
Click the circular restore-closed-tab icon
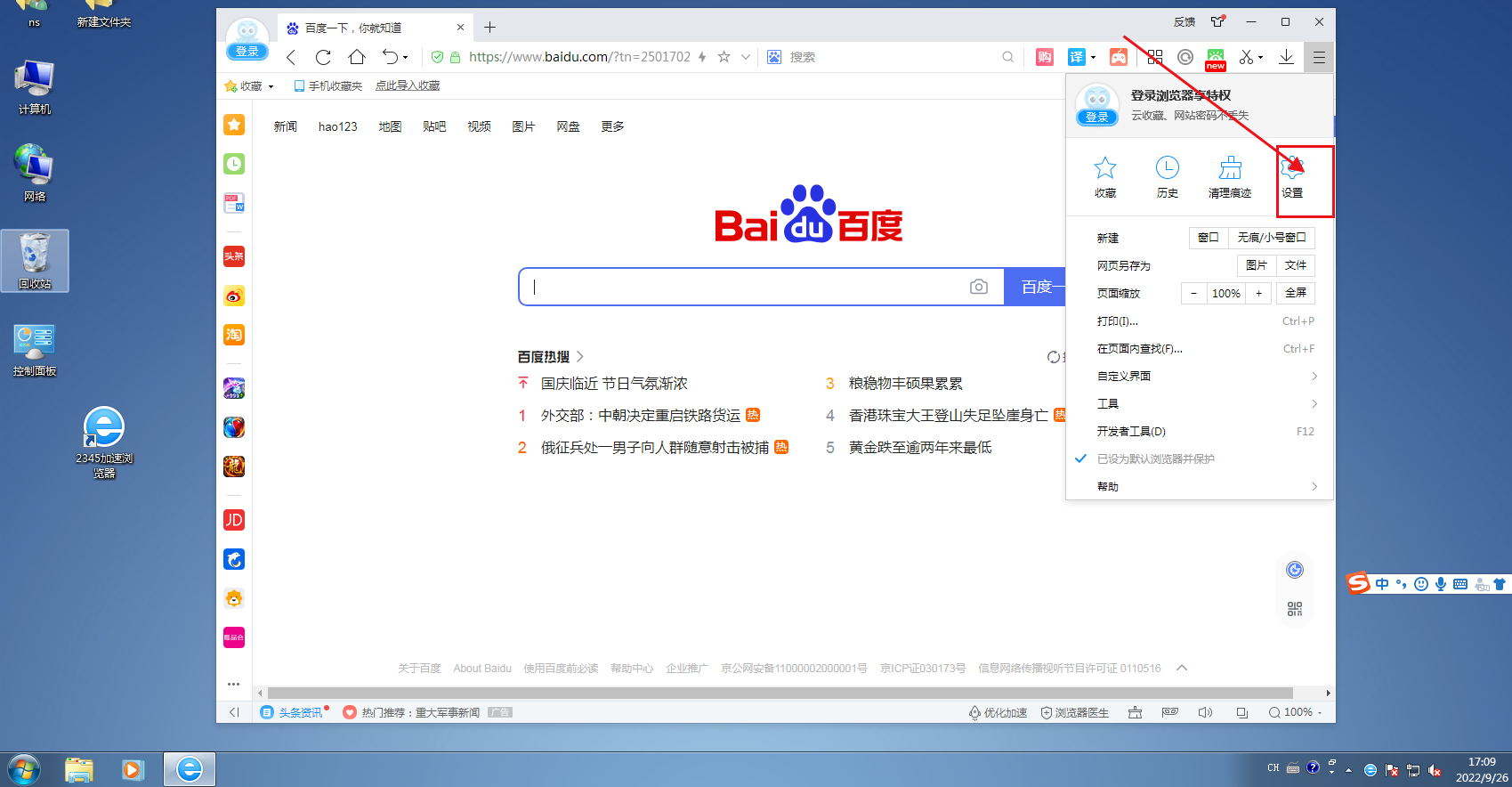click(x=1185, y=57)
